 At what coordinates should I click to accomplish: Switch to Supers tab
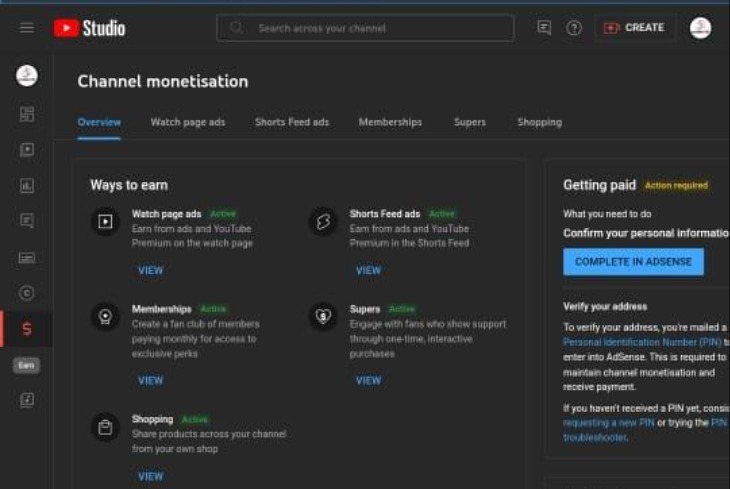click(x=470, y=122)
